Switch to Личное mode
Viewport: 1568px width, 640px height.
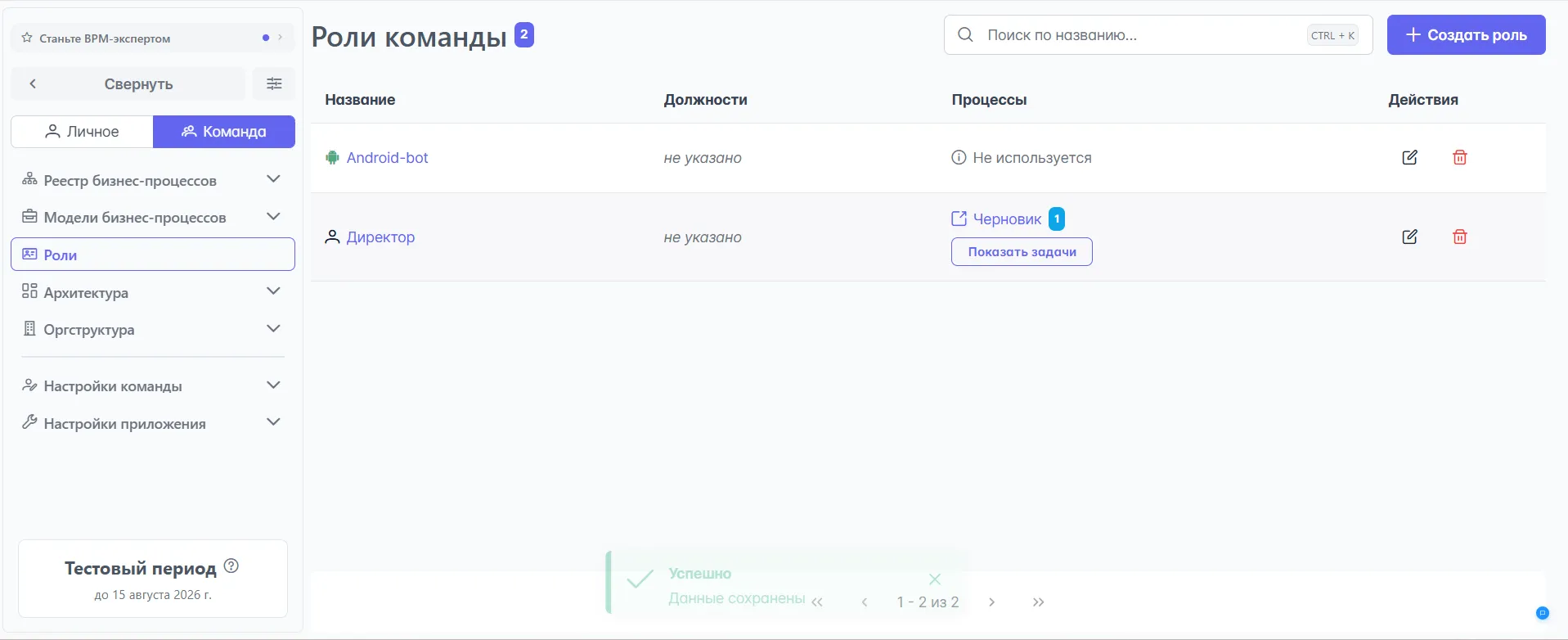click(82, 132)
